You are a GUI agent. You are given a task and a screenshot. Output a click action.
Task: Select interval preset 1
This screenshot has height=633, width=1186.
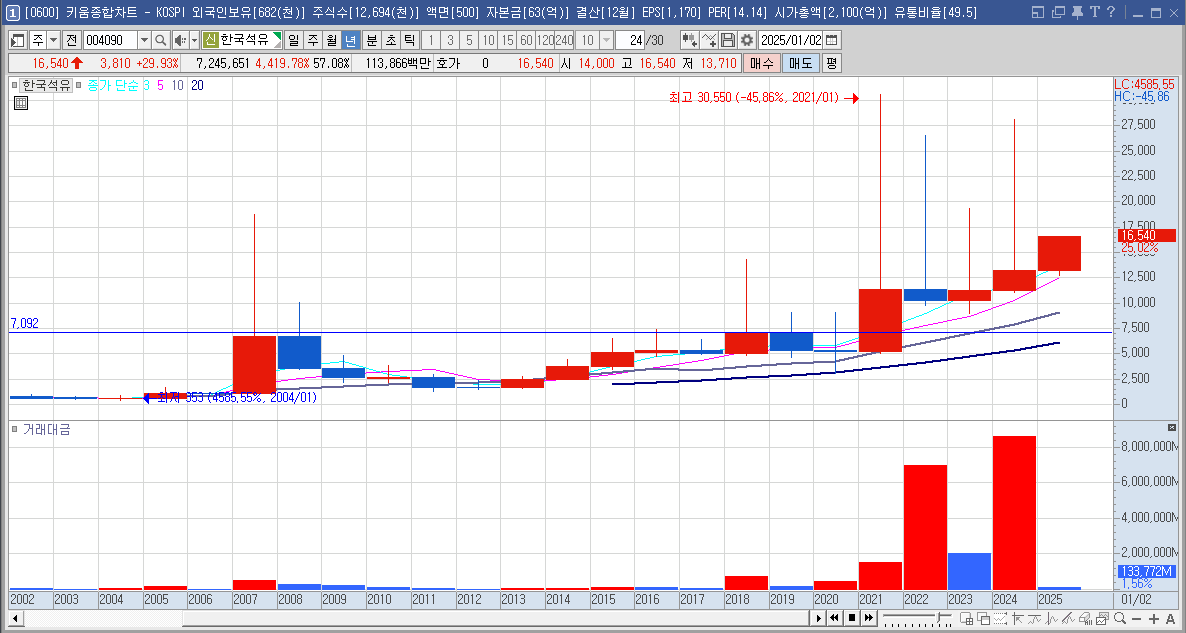(431, 40)
